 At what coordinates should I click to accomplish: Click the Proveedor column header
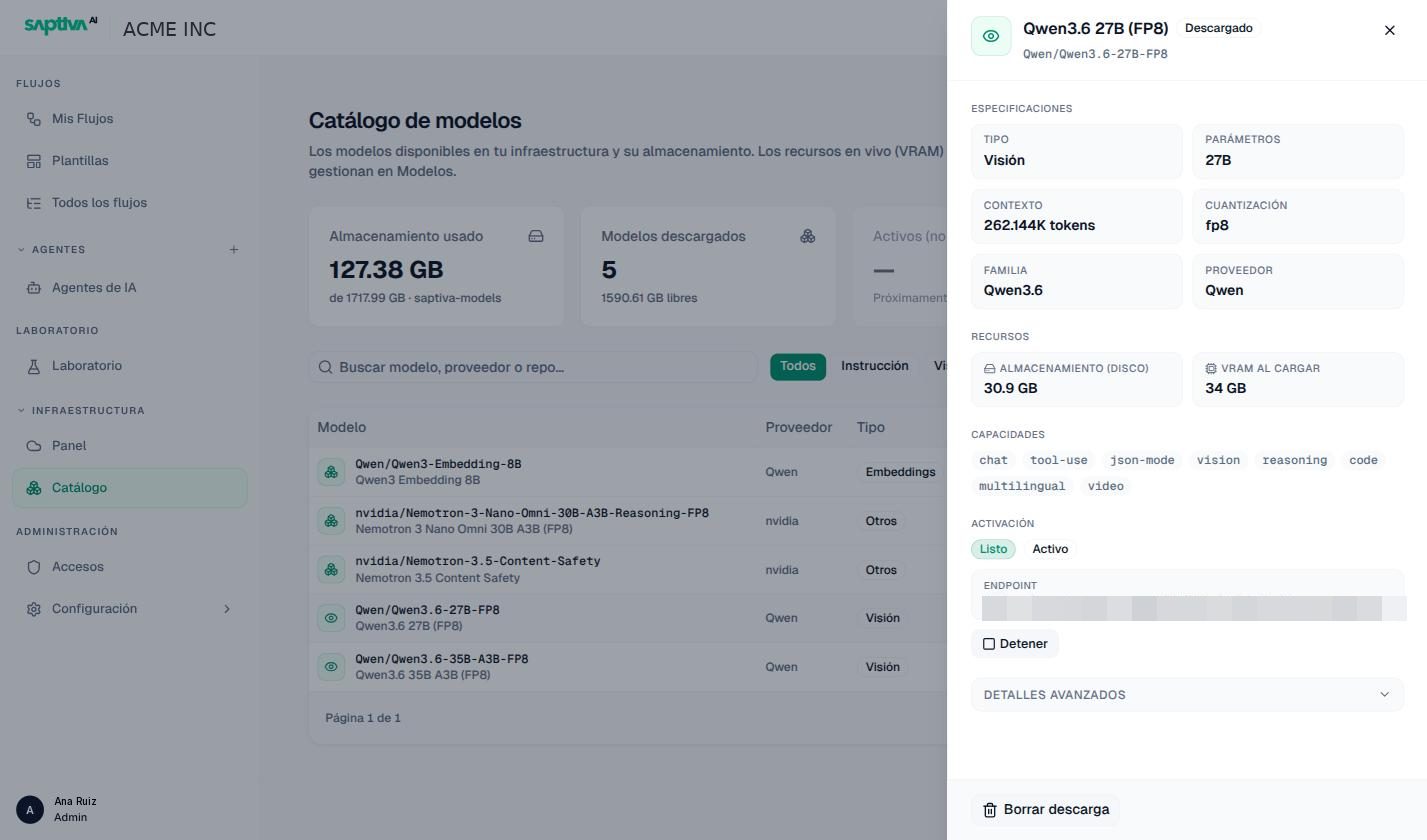(799, 427)
